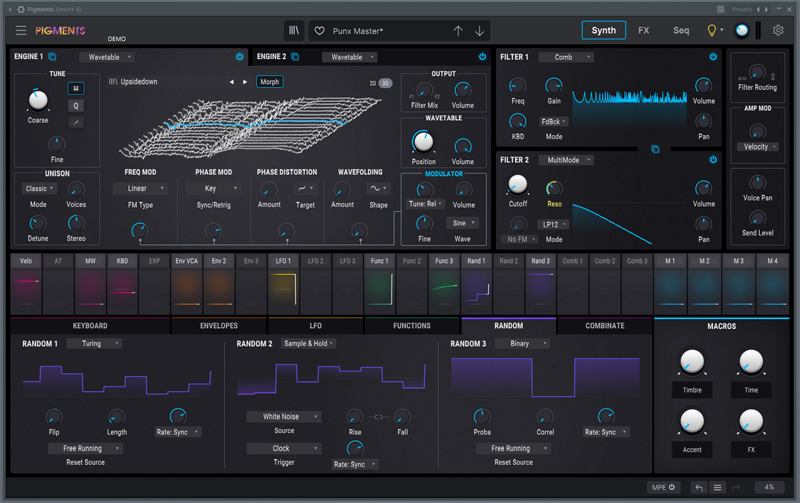The width and height of the screenshot is (800, 503).
Task: Click the Filter 2 Reso knob
Action: click(x=554, y=188)
